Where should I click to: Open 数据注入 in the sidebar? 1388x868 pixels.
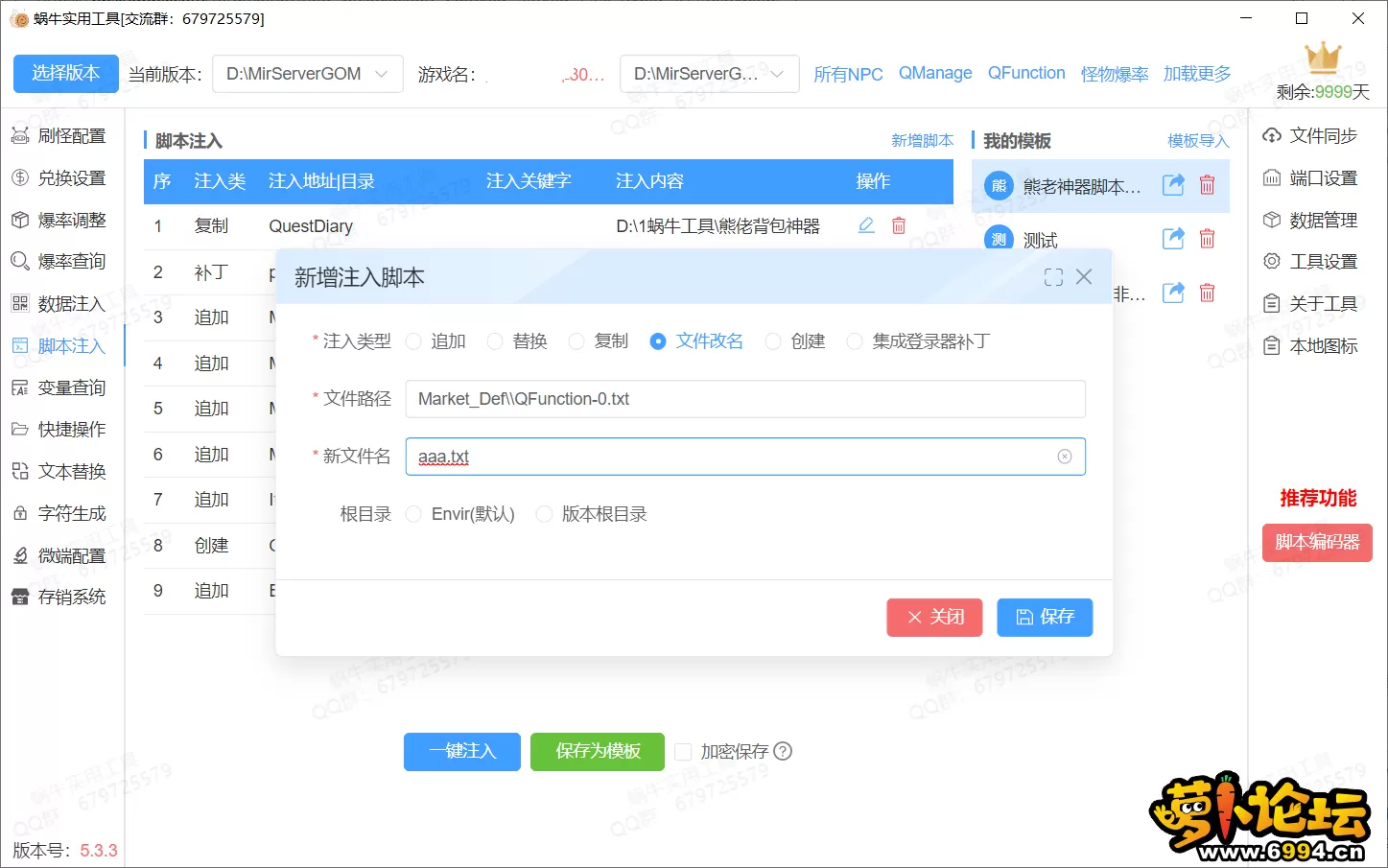tap(59, 304)
